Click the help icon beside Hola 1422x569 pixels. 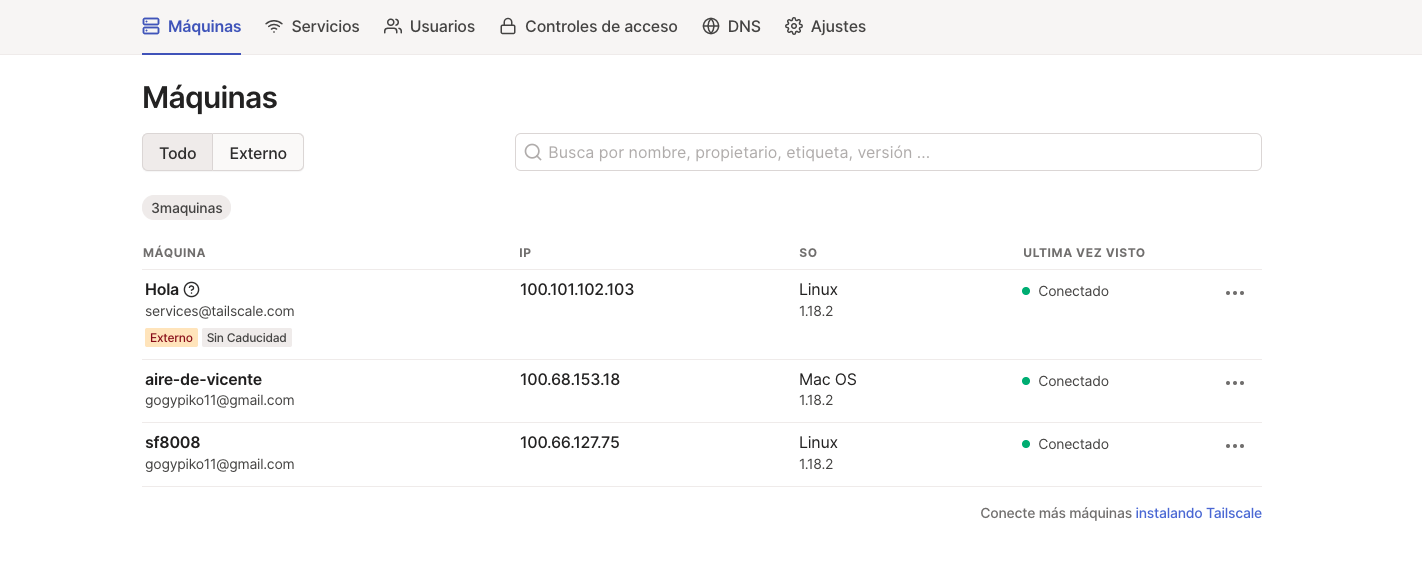[192, 290]
